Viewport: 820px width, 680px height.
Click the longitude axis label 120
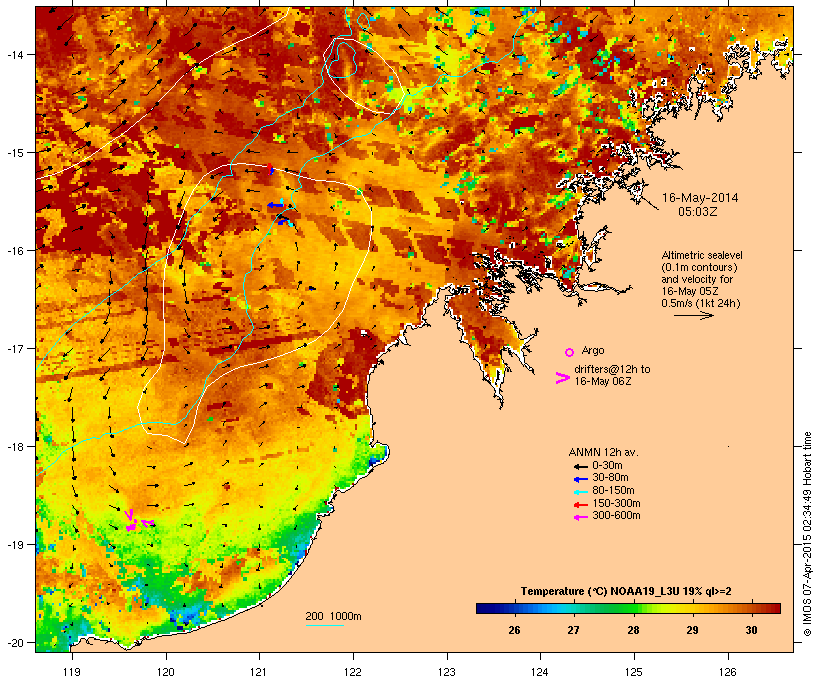point(166,672)
